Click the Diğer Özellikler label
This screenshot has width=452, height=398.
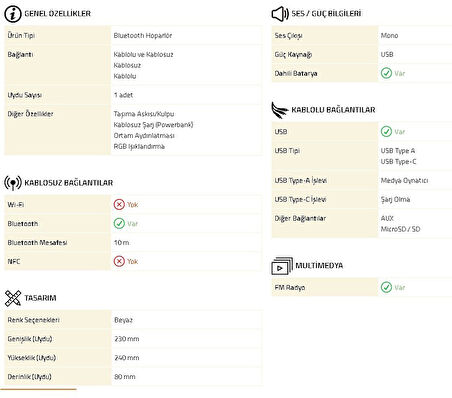pos(30,114)
